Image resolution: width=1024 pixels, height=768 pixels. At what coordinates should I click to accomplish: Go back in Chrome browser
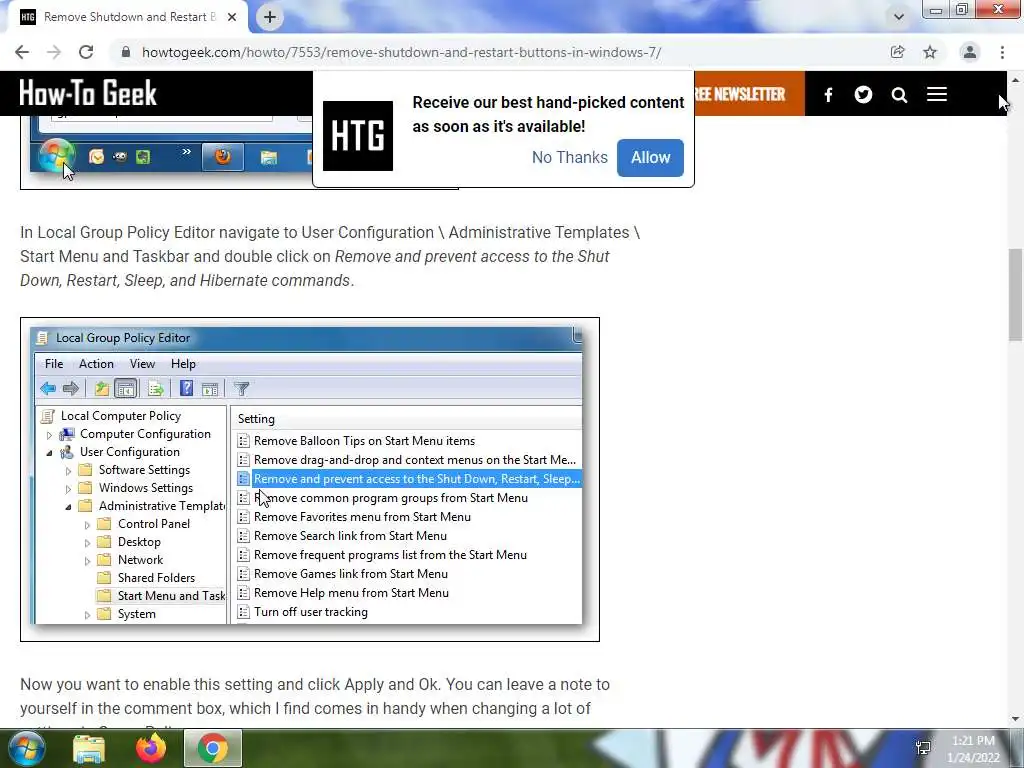click(x=22, y=52)
